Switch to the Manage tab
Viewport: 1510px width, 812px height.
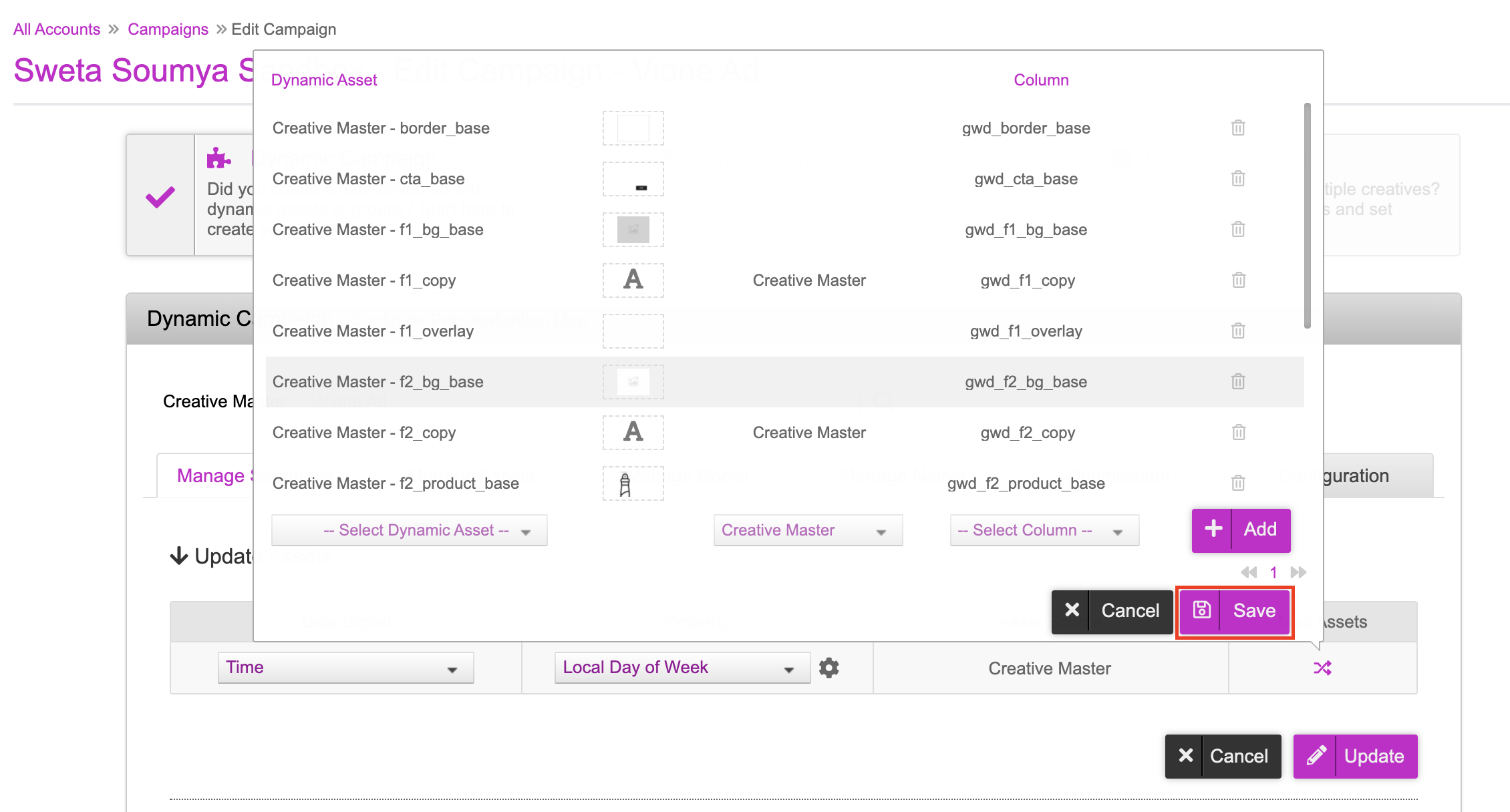point(210,476)
